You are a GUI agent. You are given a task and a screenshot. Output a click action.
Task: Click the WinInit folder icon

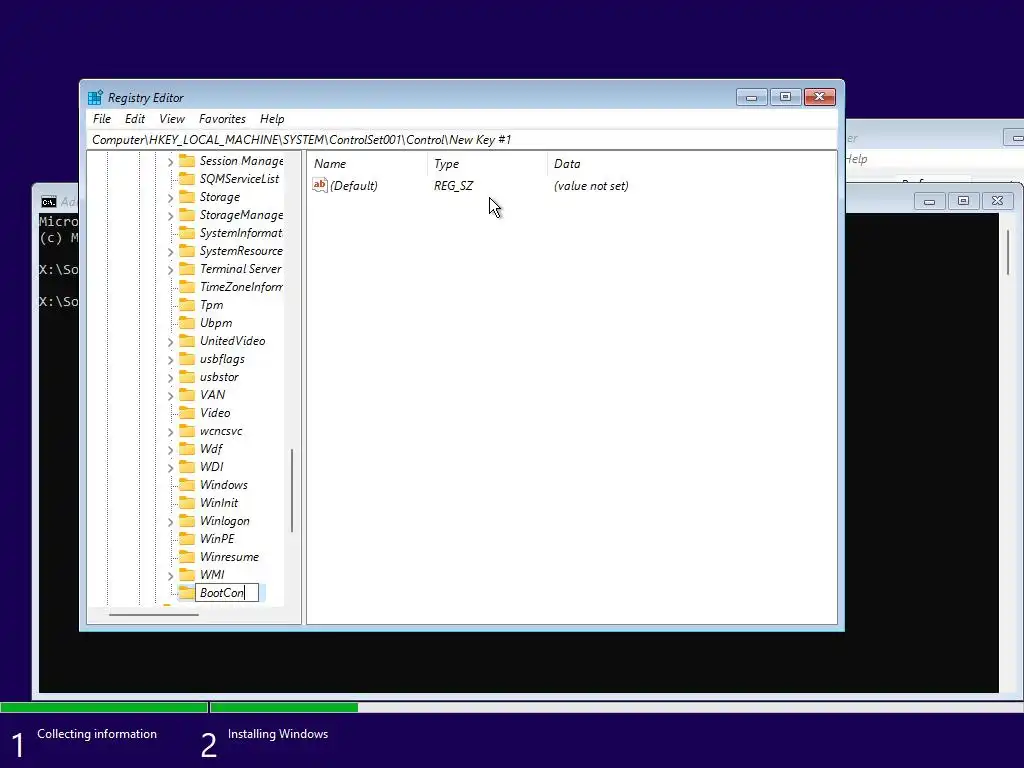coord(187,502)
